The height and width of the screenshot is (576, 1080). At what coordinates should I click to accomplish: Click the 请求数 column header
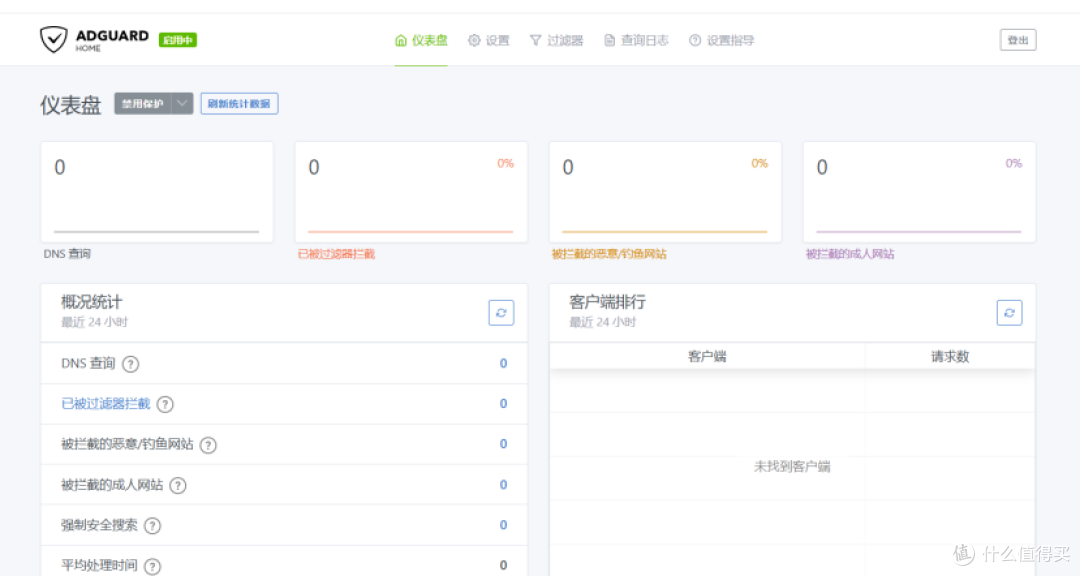950,356
